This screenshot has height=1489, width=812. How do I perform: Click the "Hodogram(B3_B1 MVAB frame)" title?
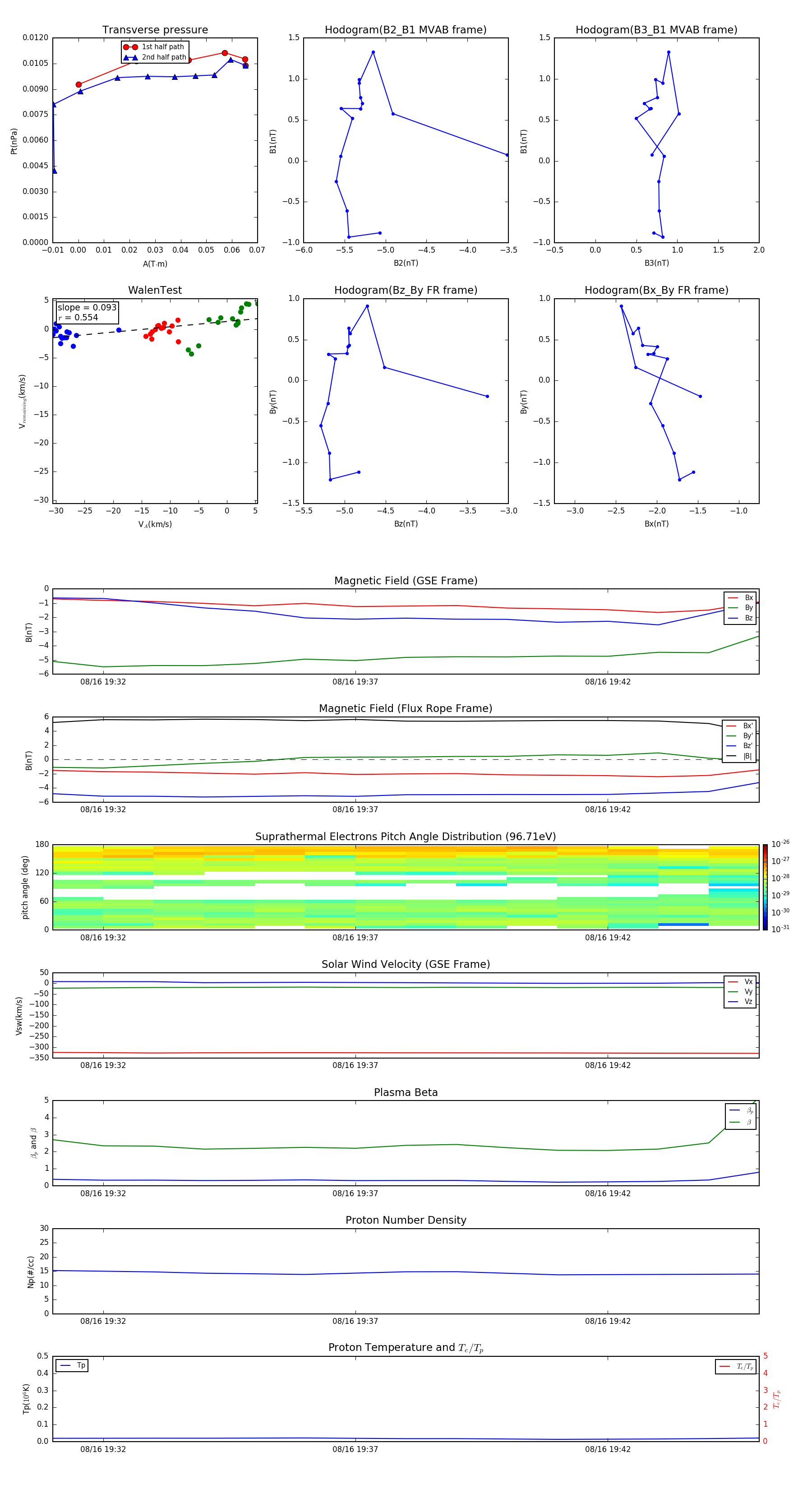coord(656,30)
